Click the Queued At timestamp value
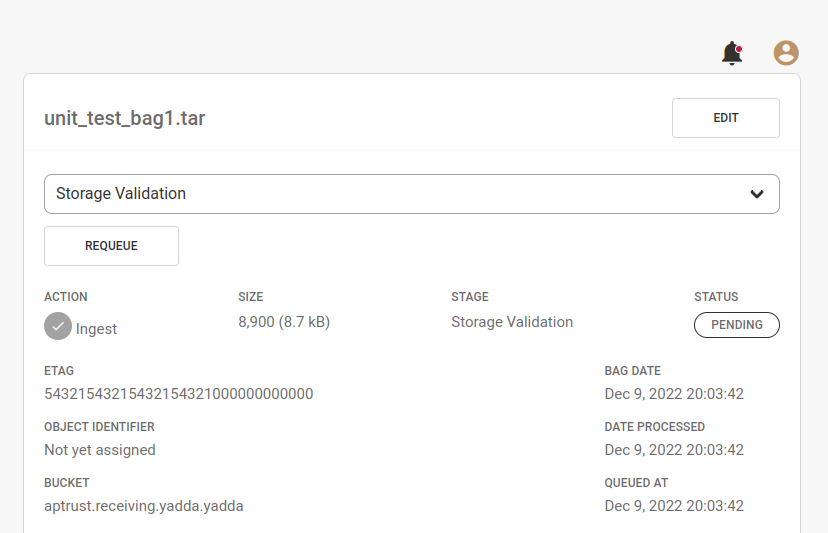Viewport: 828px width, 533px height. (674, 506)
